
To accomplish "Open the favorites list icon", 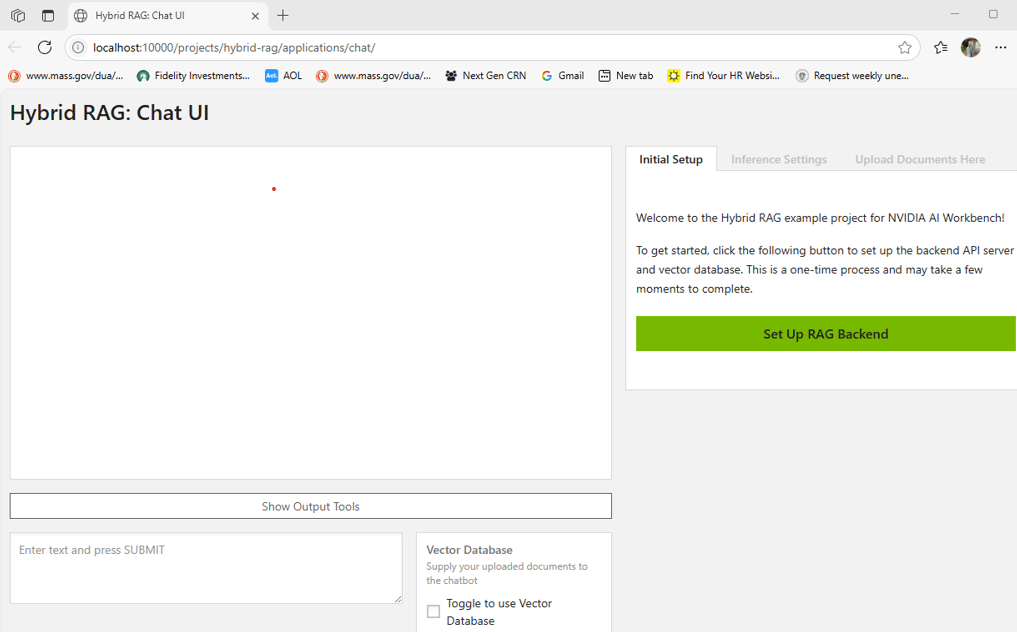I will click(x=940, y=47).
